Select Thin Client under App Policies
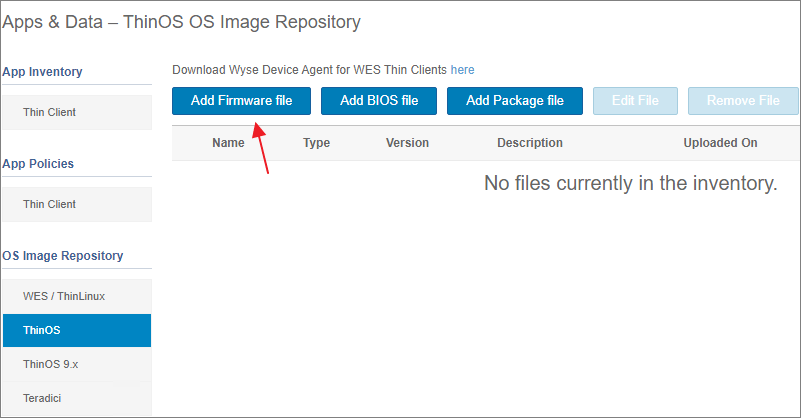Image resolution: width=801 pixels, height=418 pixels. point(50,204)
